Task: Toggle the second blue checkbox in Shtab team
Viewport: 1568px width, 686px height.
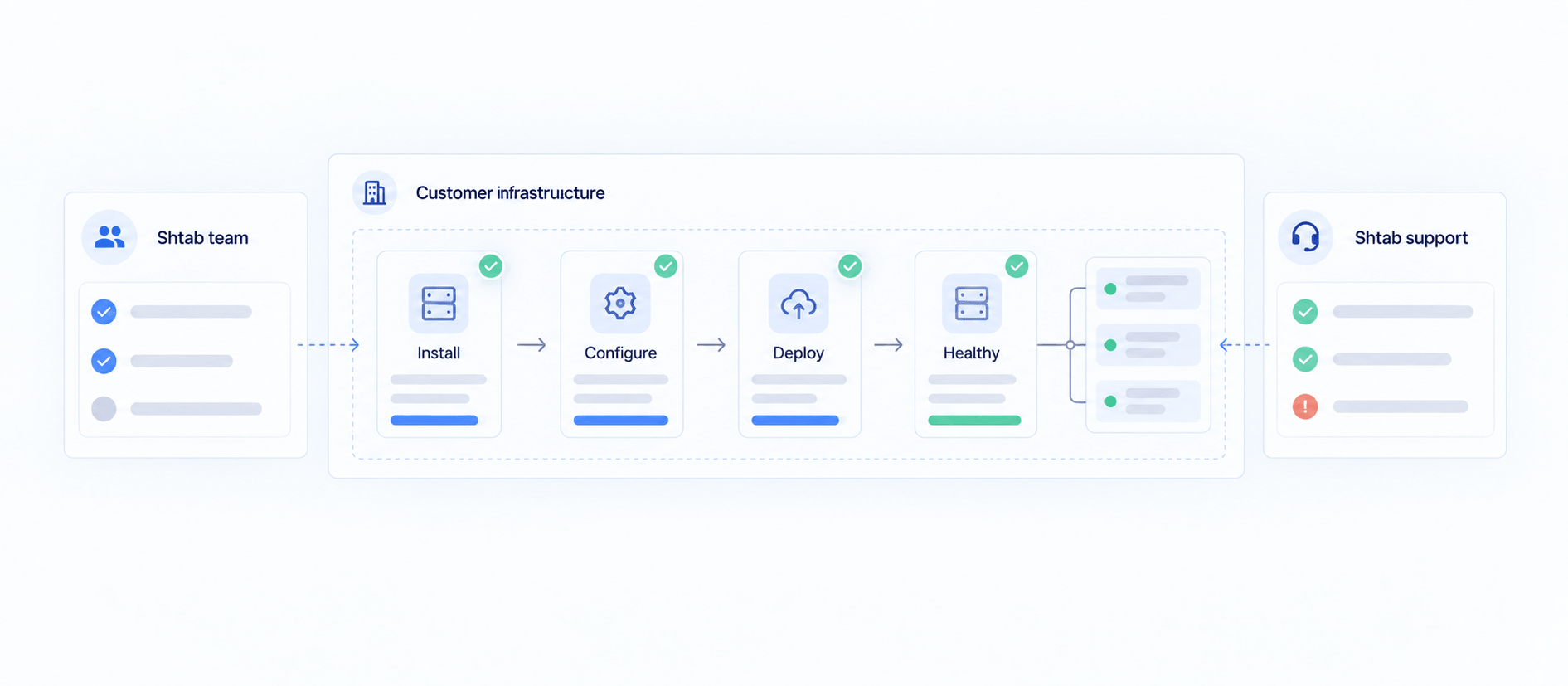Action: click(x=104, y=361)
